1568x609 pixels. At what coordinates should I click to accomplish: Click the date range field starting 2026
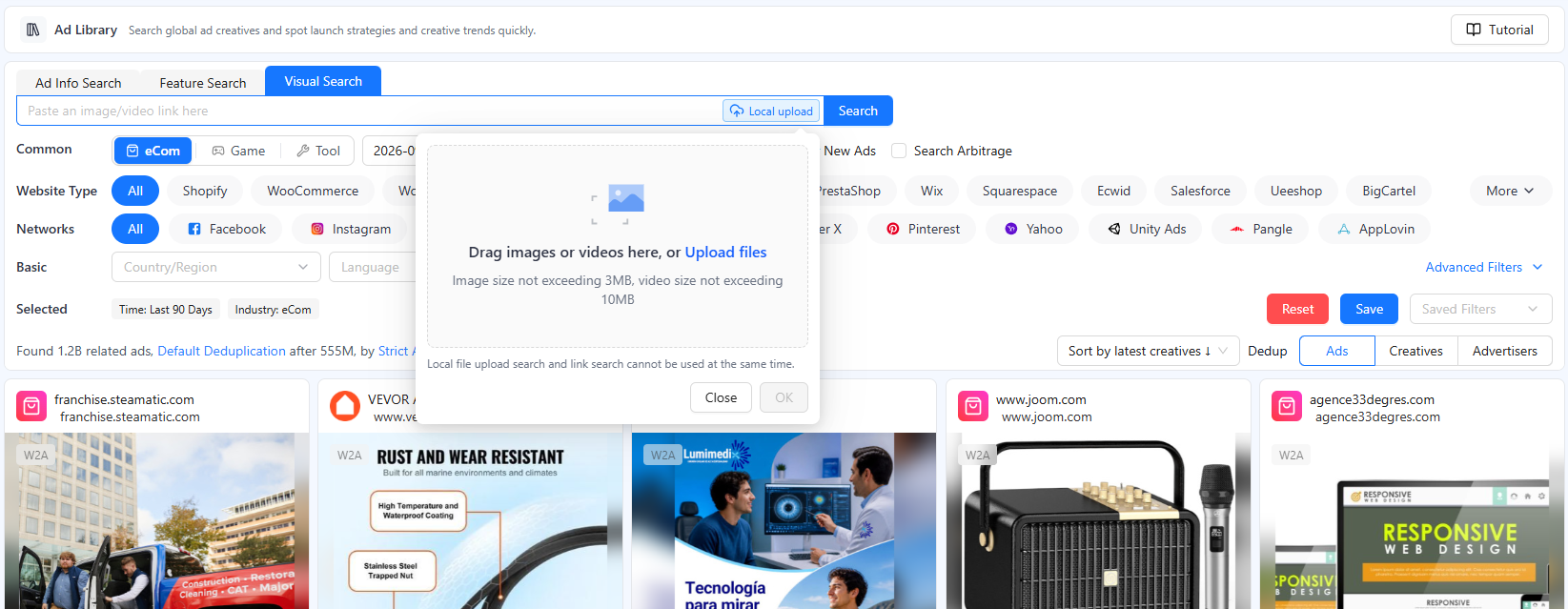coord(391,151)
